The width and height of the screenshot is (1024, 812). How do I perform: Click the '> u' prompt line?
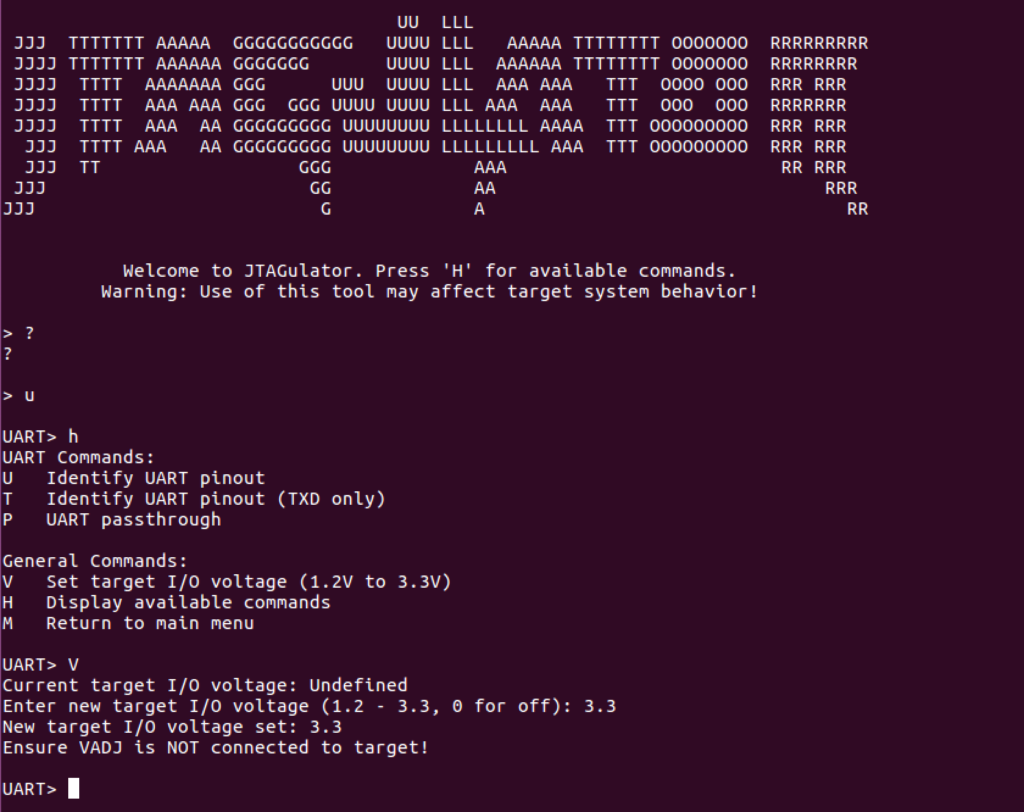[18, 396]
